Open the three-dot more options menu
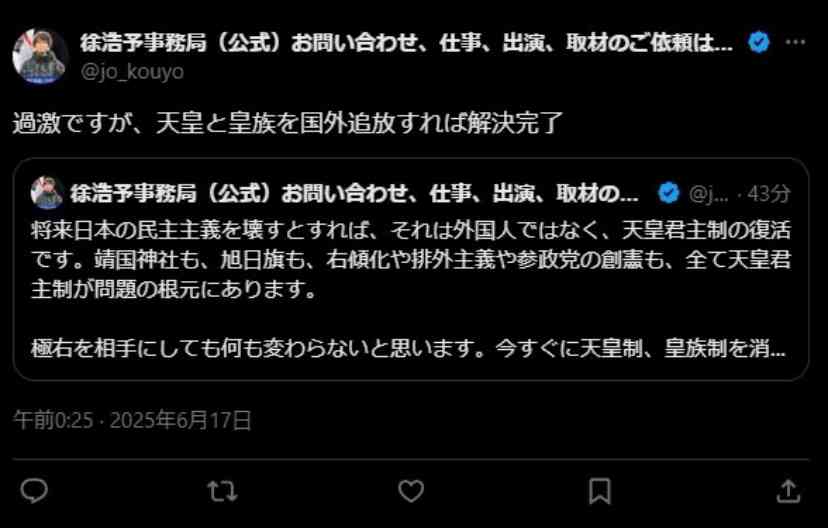The height and width of the screenshot is (528, 828). [x=795, y=42]
